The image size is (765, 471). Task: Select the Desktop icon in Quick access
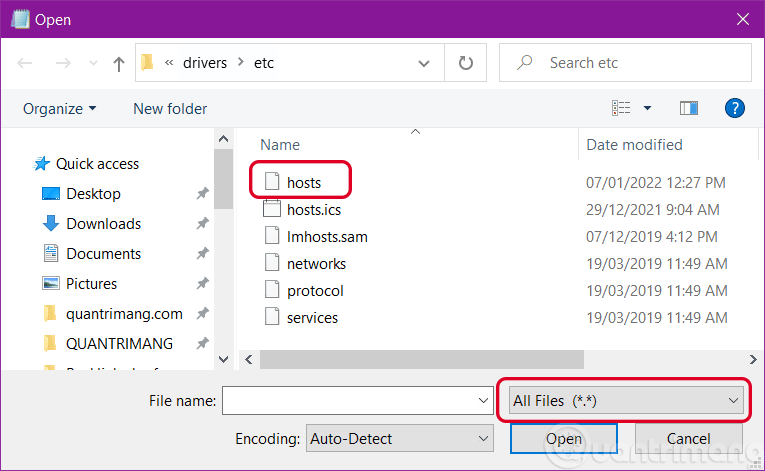click(x=51, y=194)
